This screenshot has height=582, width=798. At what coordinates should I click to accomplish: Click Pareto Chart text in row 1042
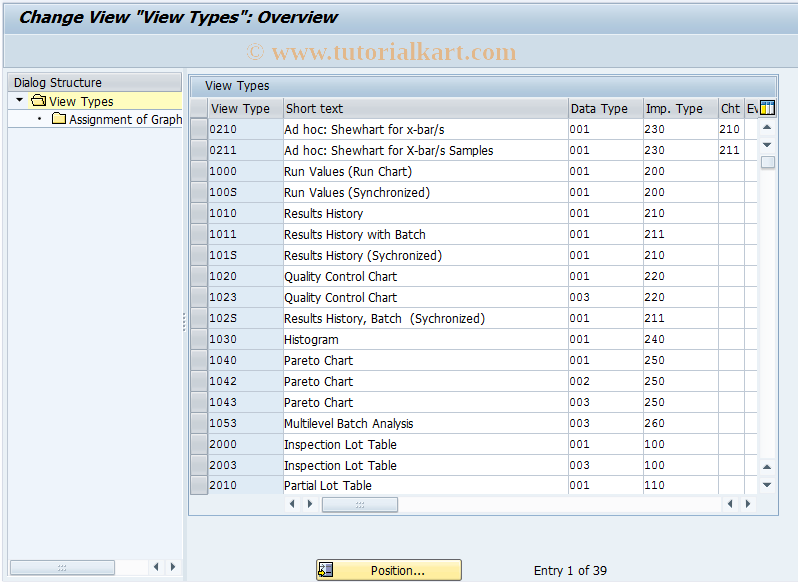click(x=318, y=381)
